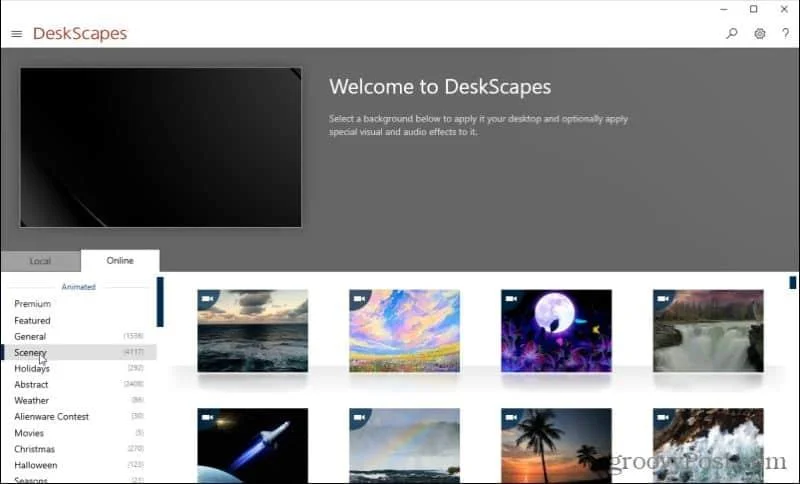Click the Animated section header
The height and width of the screenshot is (484, 800).
click(x=79, y=287)
